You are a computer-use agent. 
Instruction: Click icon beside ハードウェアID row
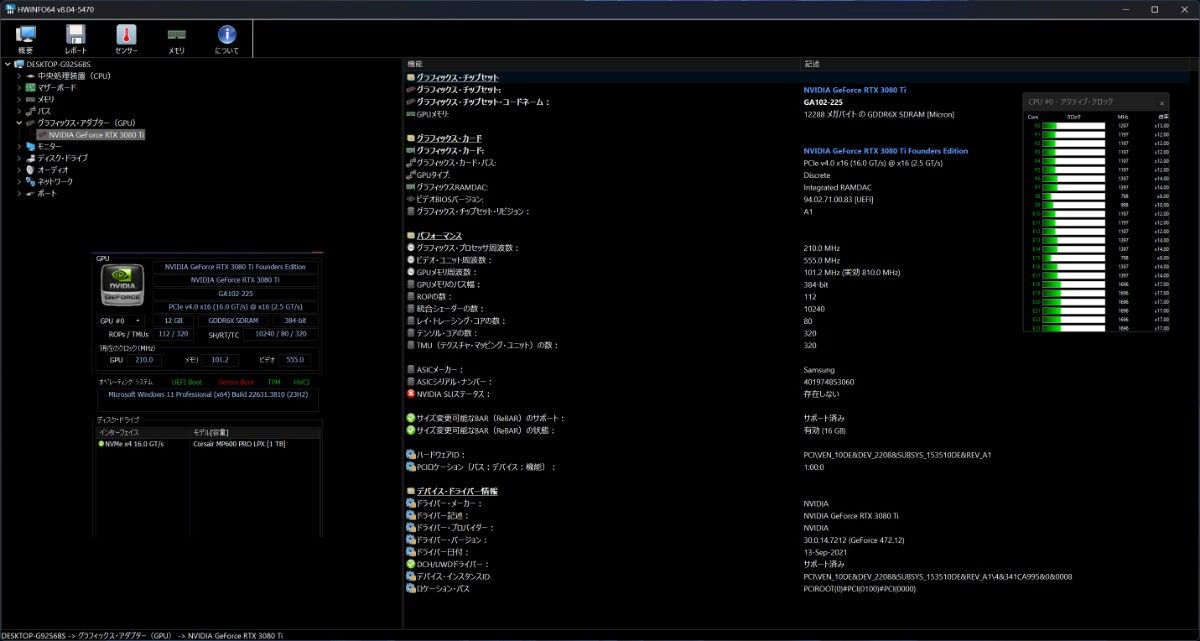click(x=411, y=454)
